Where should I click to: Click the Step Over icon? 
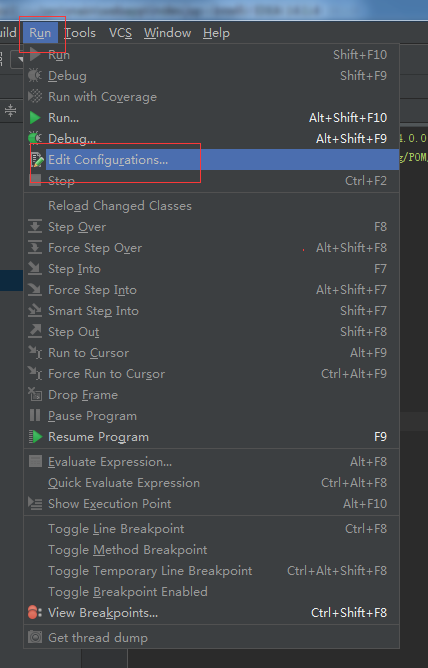(35, 227)
